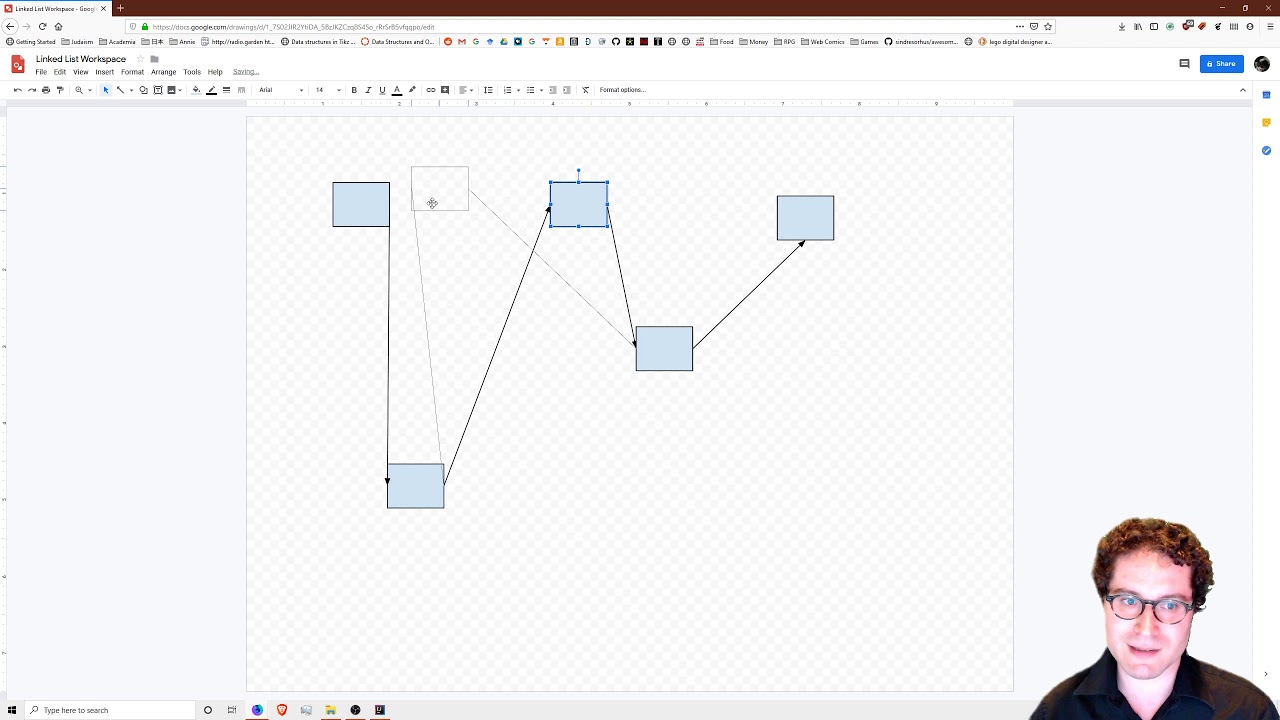Image resolution: width=1280 pixels, height=720 pixels.
Task: Click Format options button
Action: pyautogui.click(x=622, y=90)
